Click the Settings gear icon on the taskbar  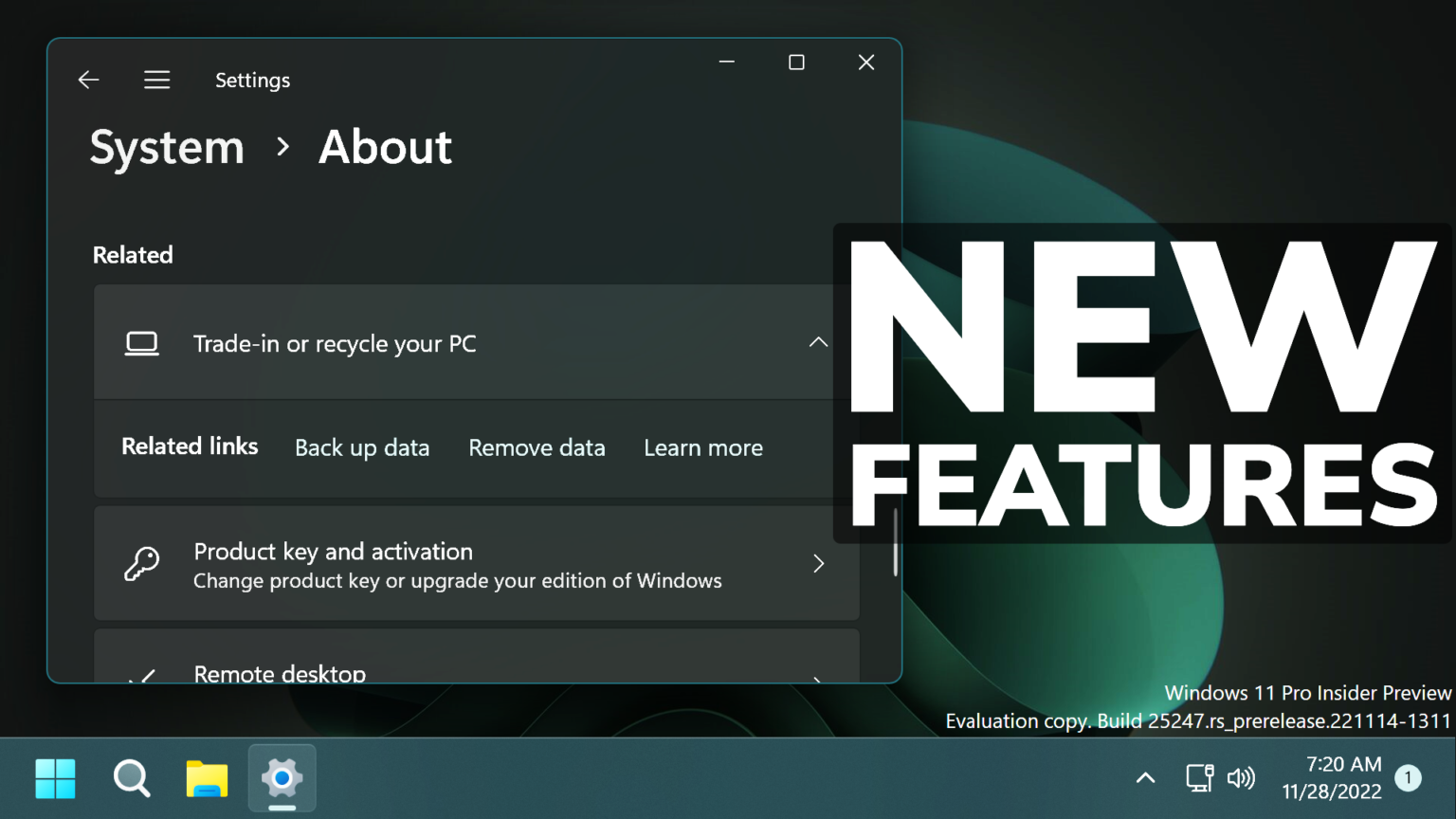click(x=282, y=778)
